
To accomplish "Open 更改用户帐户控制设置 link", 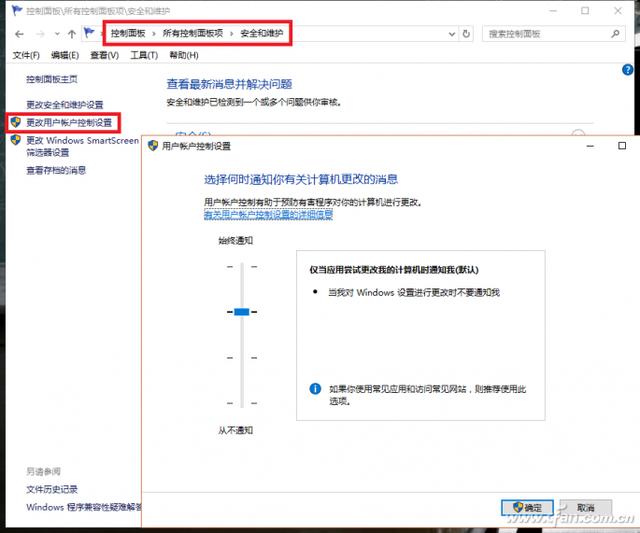I will (x=69, y=122).
